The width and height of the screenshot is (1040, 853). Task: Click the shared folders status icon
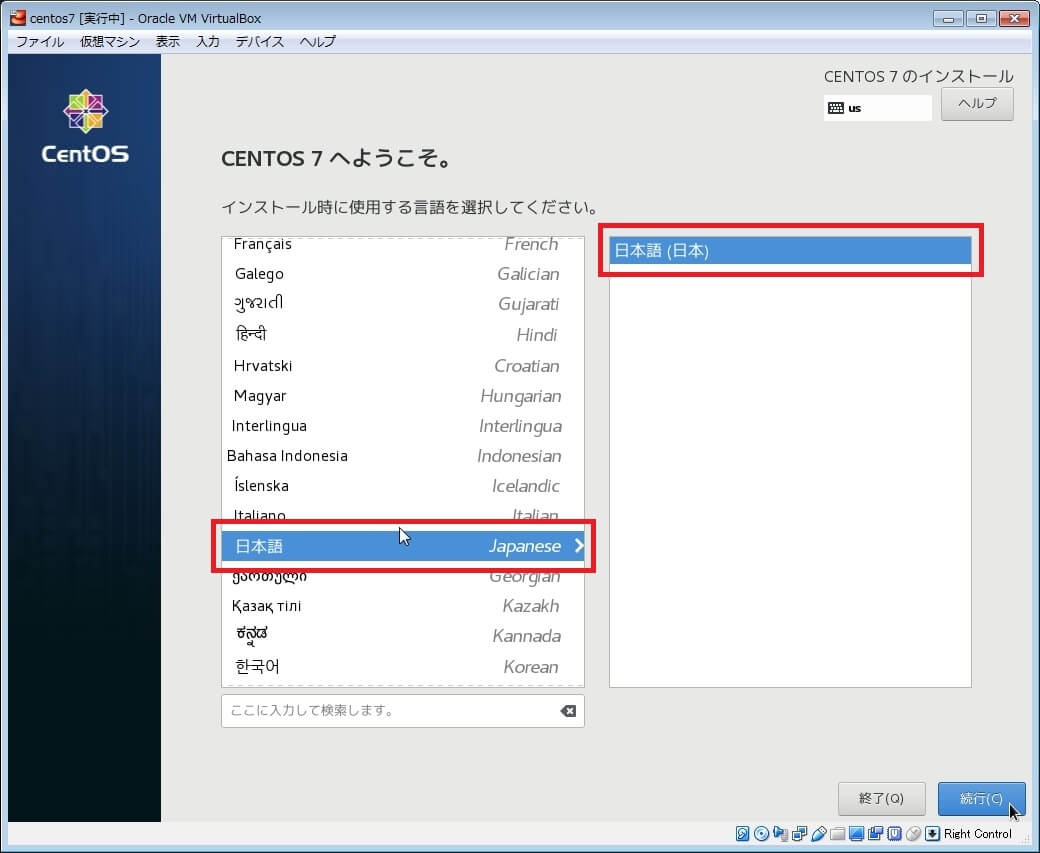837,834
